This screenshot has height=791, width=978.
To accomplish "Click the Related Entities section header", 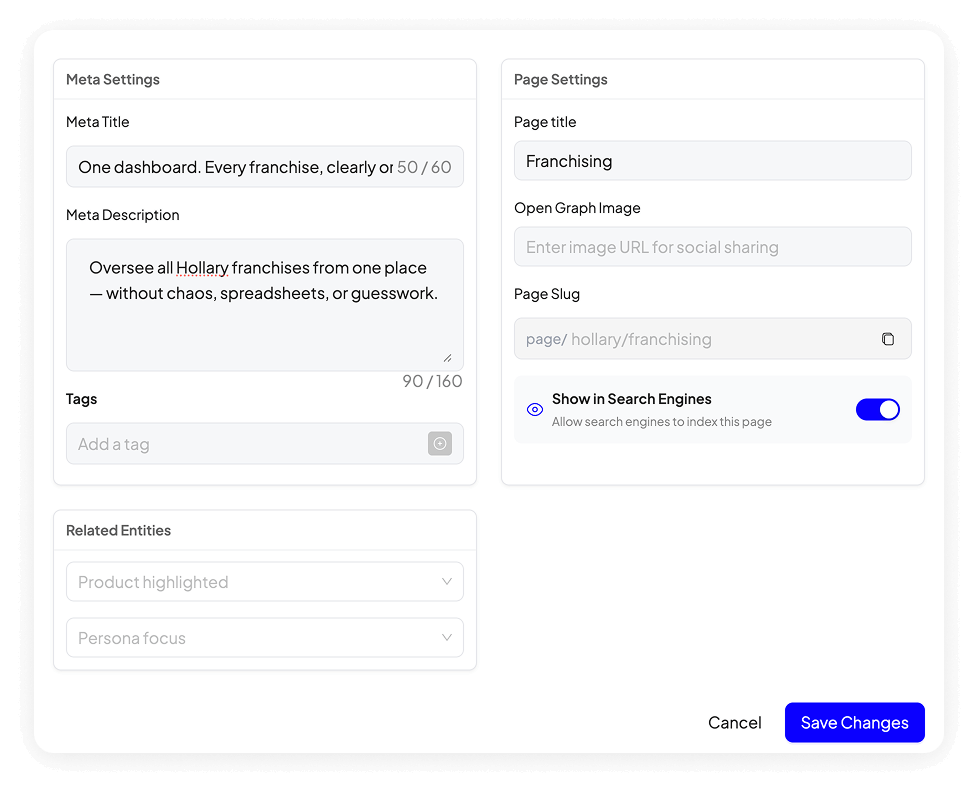I will (118, 530).
